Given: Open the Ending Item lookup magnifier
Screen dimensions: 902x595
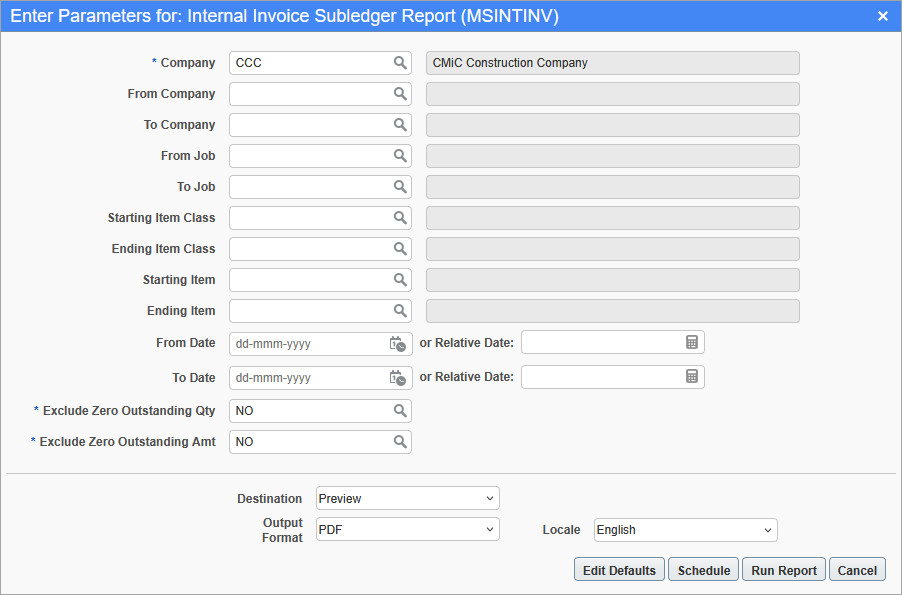Looking at the screenshot, I should point(401,310).
